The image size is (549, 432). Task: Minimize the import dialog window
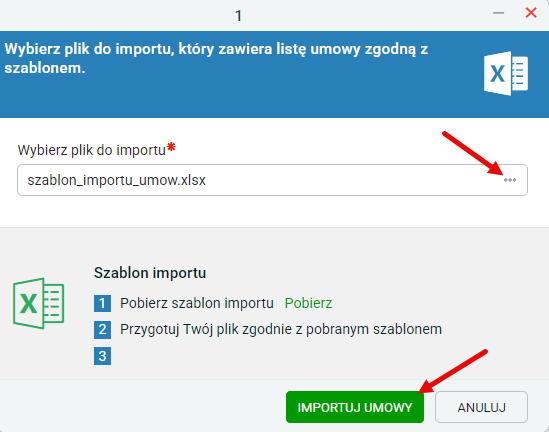click(x=498, y=13)
